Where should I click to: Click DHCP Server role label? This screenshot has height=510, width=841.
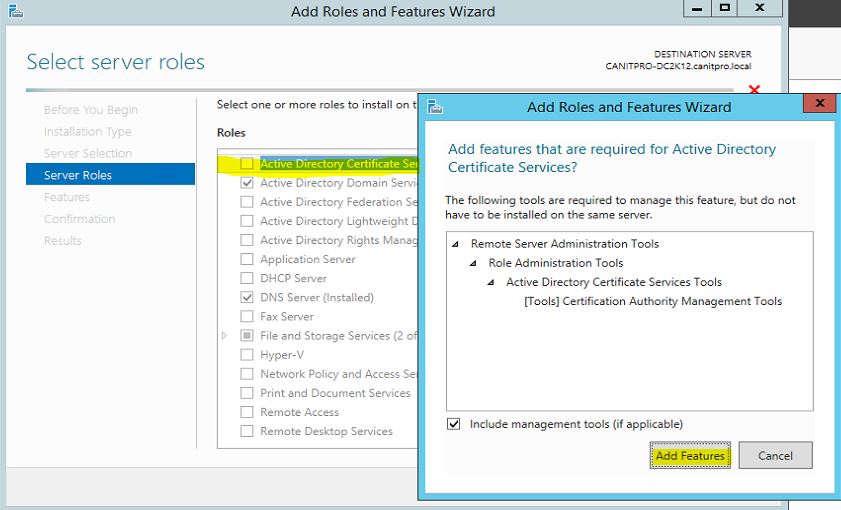tap(293, 278)
